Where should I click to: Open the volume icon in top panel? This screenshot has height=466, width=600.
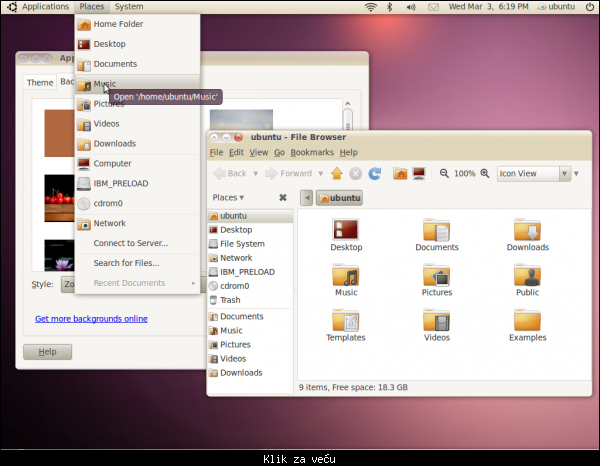412,7
